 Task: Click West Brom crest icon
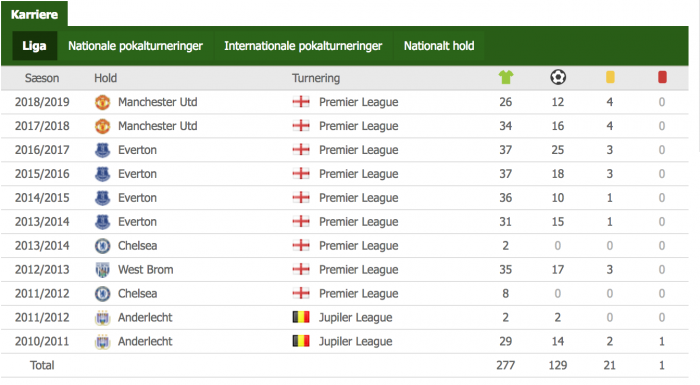(103, 270)
